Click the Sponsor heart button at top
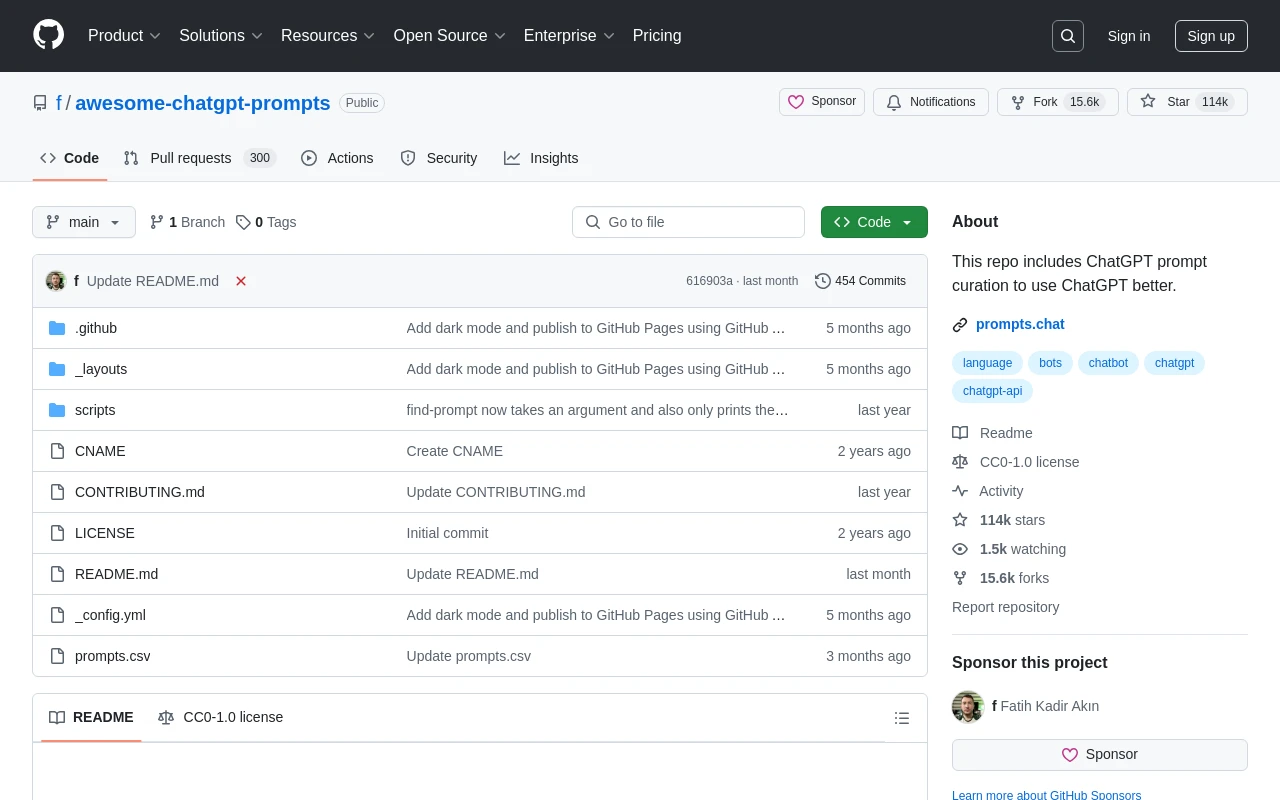The height and width of the screenshot is (800, 1280). (x=821, y=102)
